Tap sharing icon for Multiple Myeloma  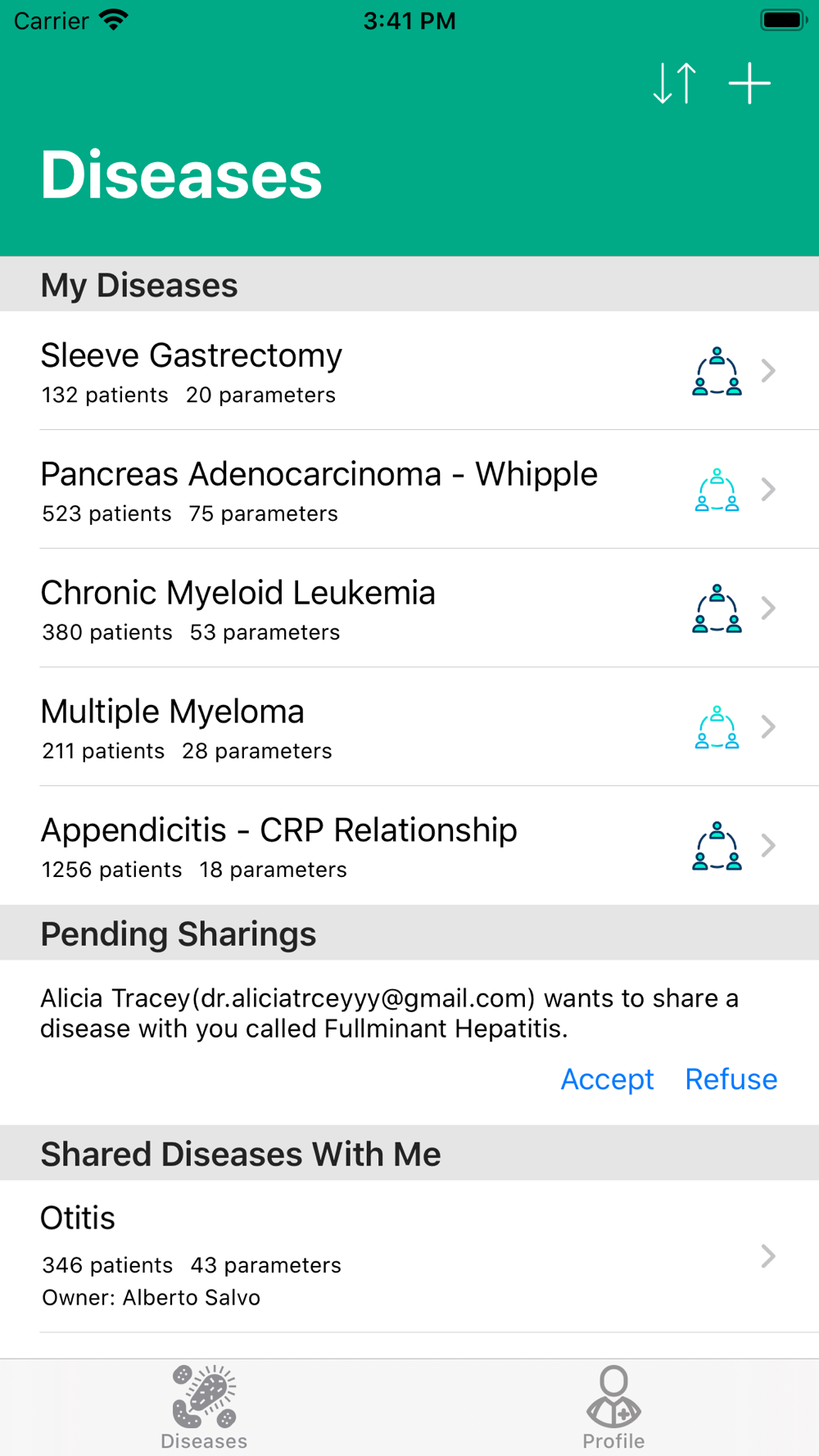click(717, 727)
